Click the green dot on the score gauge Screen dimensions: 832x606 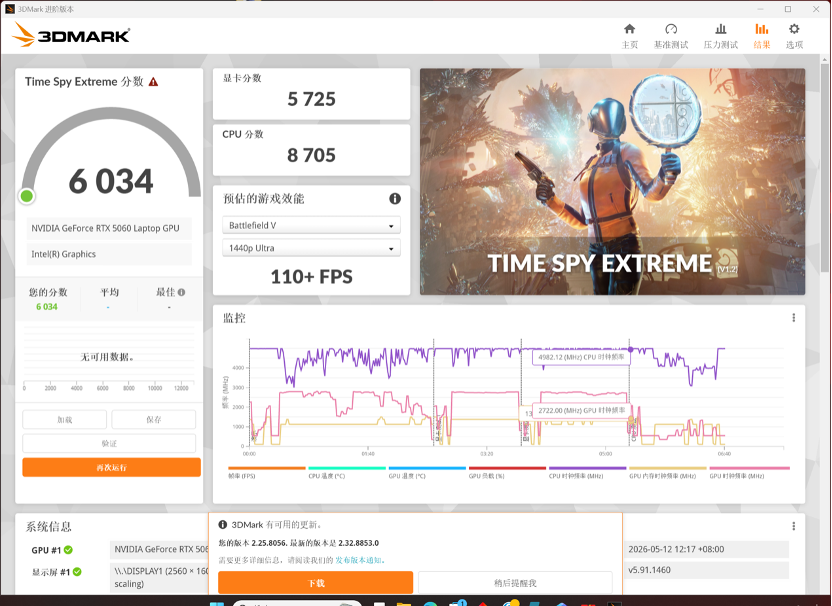tap(27, 196)
